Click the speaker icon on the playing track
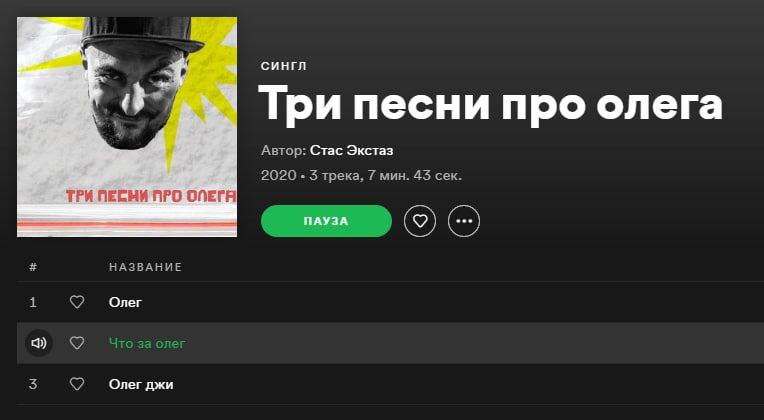 coord(39,344)
